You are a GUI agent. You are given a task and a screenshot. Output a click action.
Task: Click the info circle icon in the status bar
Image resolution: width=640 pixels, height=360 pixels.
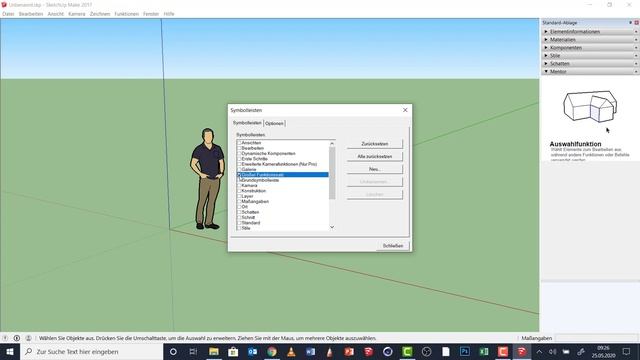[17, 338]
